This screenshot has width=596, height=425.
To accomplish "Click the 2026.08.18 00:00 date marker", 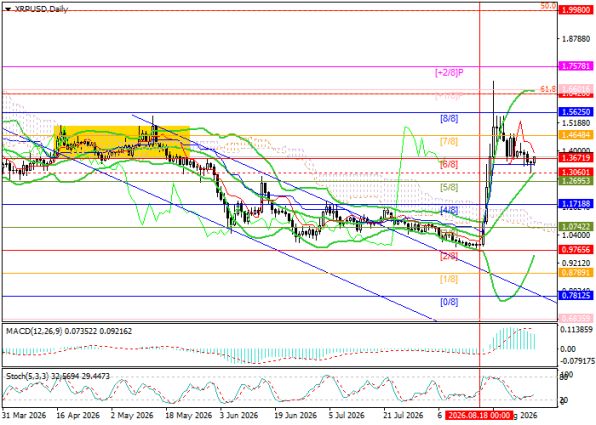I will pyautogui.click(x=479, y=414).
